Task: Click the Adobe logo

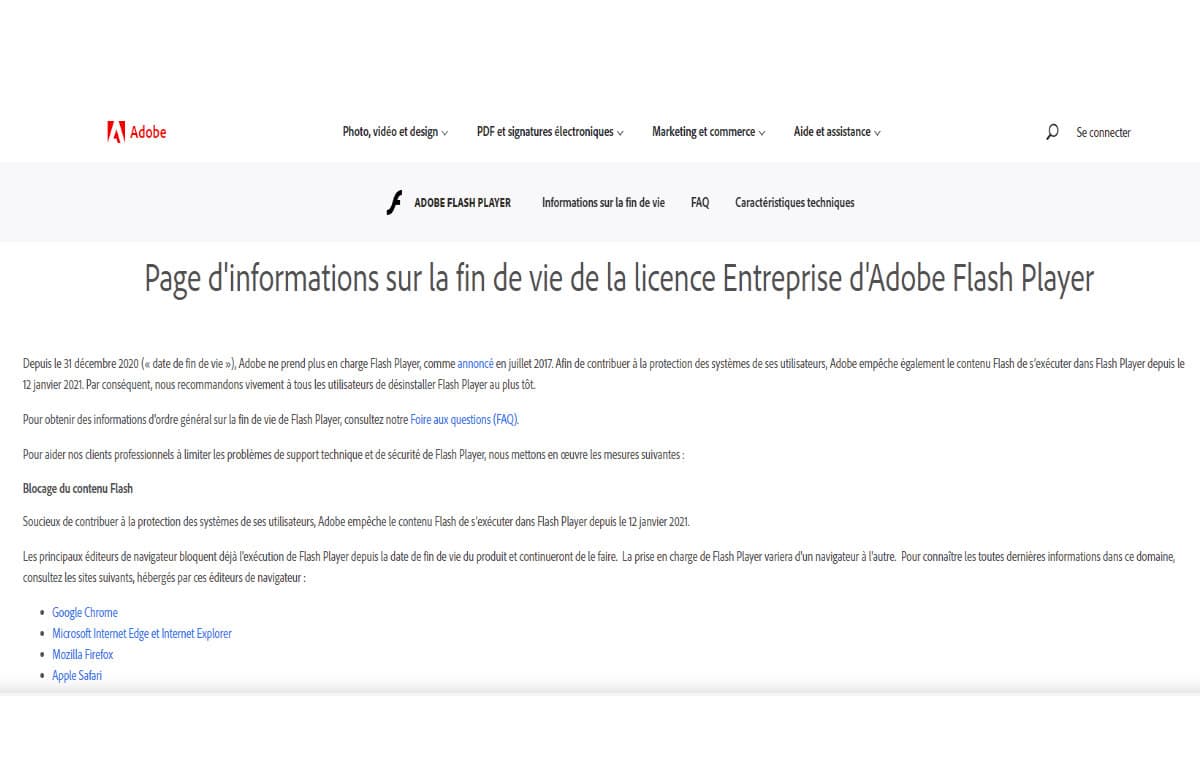Action: pos(137,131)
